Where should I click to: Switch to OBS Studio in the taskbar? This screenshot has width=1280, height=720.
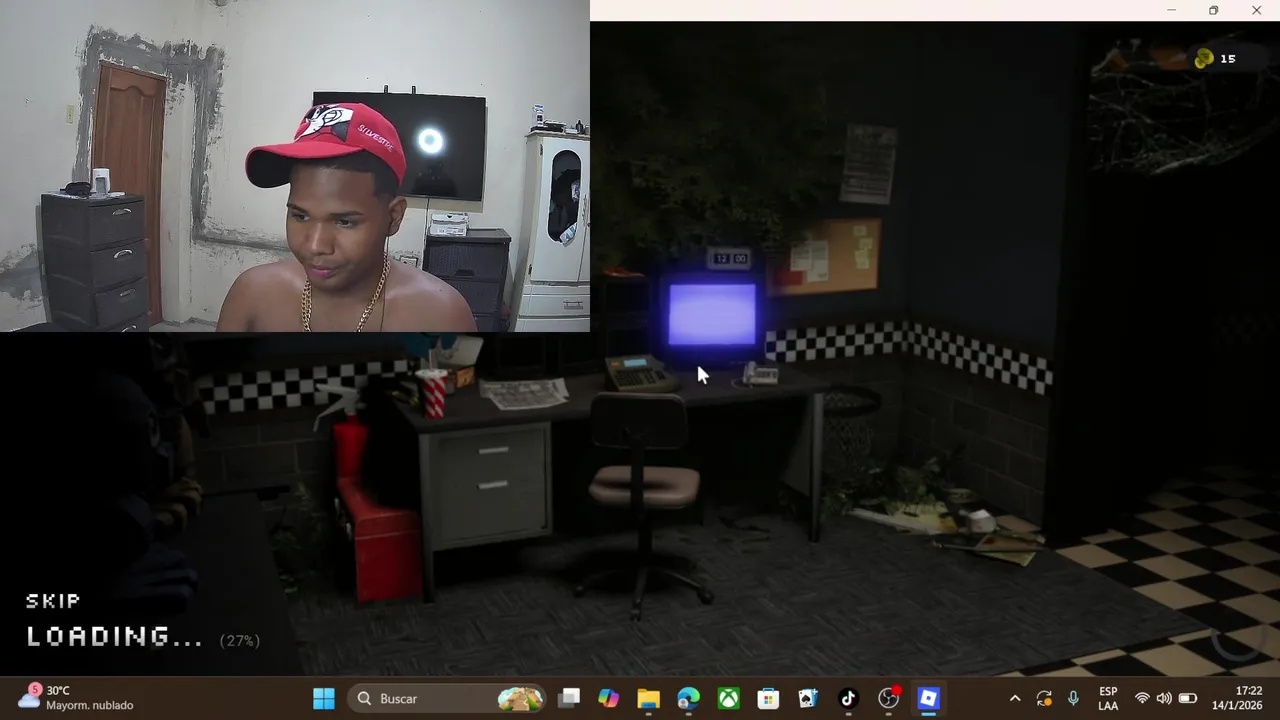pyautogui.click(x=889, y=698)
